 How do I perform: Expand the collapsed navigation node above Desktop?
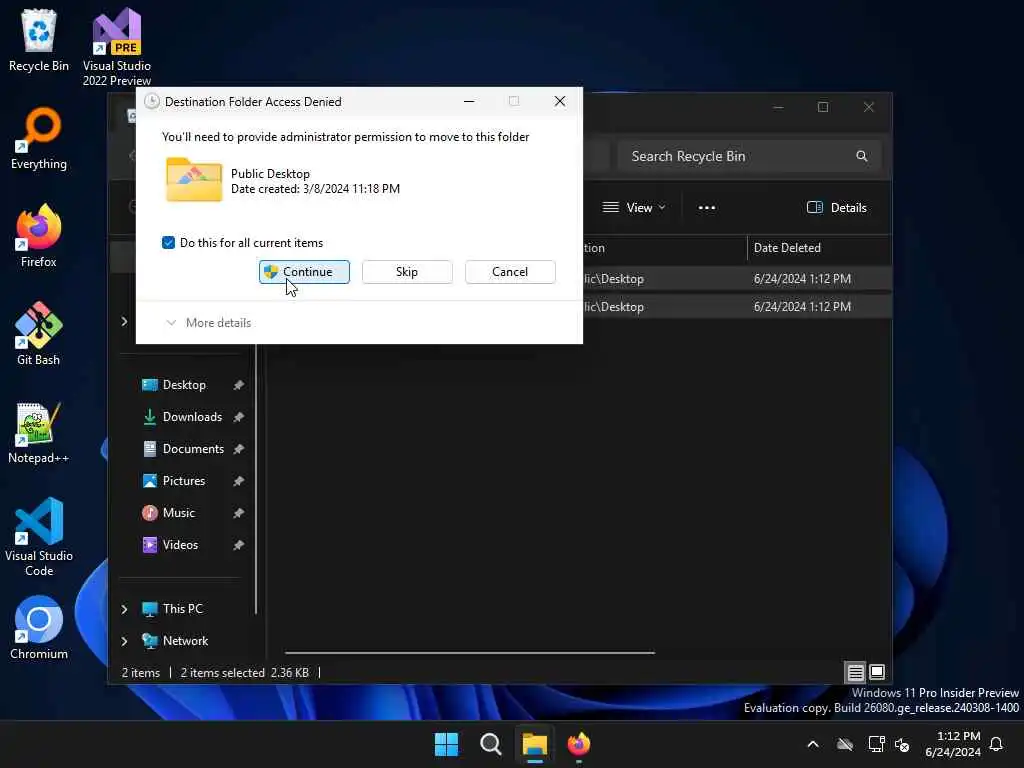pyautogui.click(x=124, y=321)
